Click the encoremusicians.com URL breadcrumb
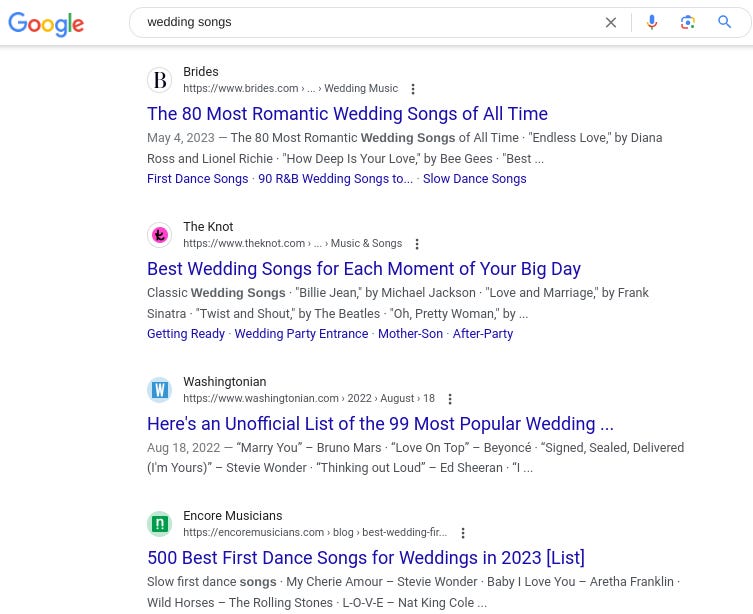The height and width of the screenshot is (614, 753). click(x=315, y=532)
